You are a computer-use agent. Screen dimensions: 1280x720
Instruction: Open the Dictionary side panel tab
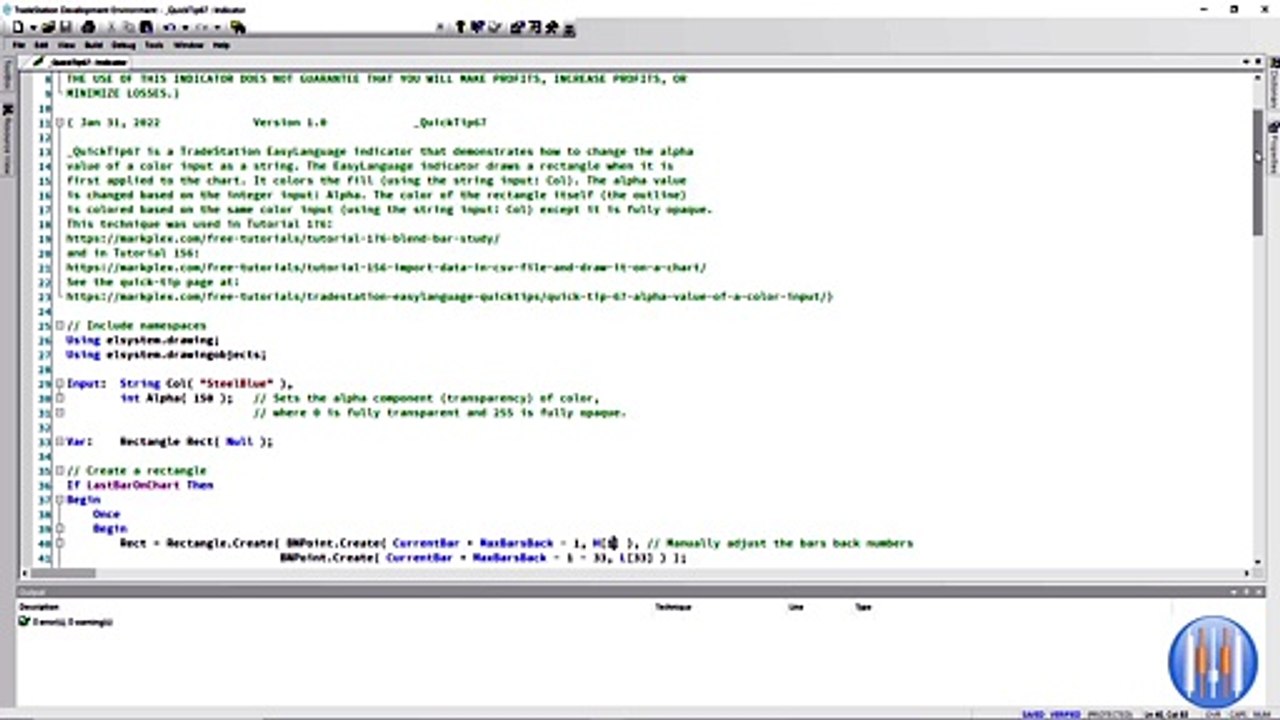click(x=1274, y=82)
